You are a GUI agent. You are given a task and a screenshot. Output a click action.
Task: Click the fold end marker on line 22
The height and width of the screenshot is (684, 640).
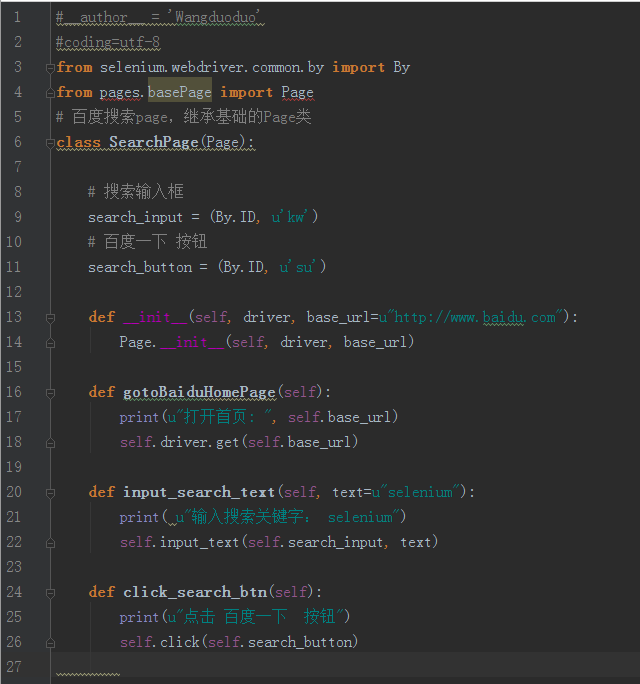[x=50, y=543]
